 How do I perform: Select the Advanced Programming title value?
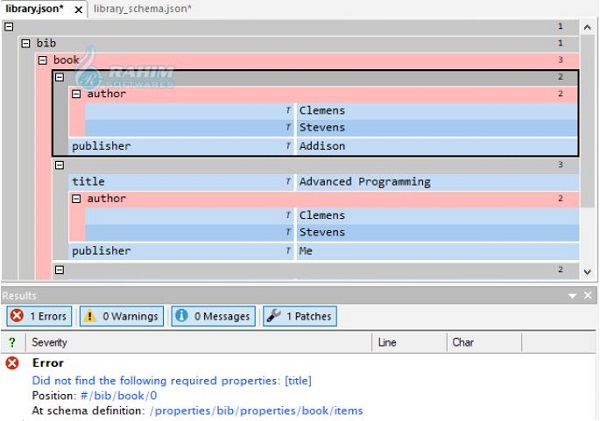pos(437,182)
